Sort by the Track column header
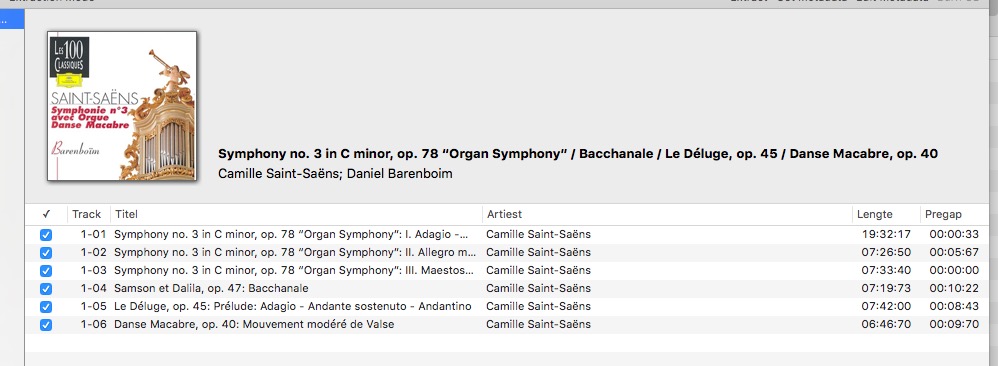998x366 pixels. tap(88, 215)
